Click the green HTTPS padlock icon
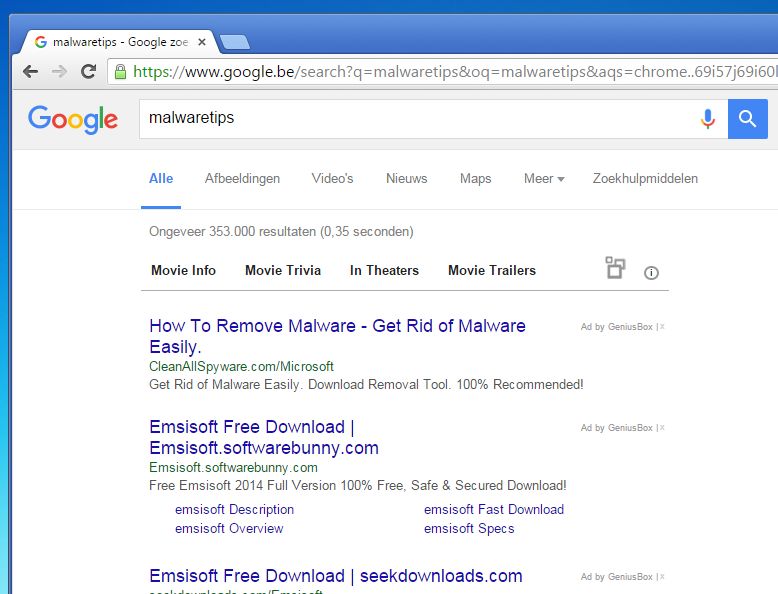This screenshot has height=594, width=778. coord(120,72)
